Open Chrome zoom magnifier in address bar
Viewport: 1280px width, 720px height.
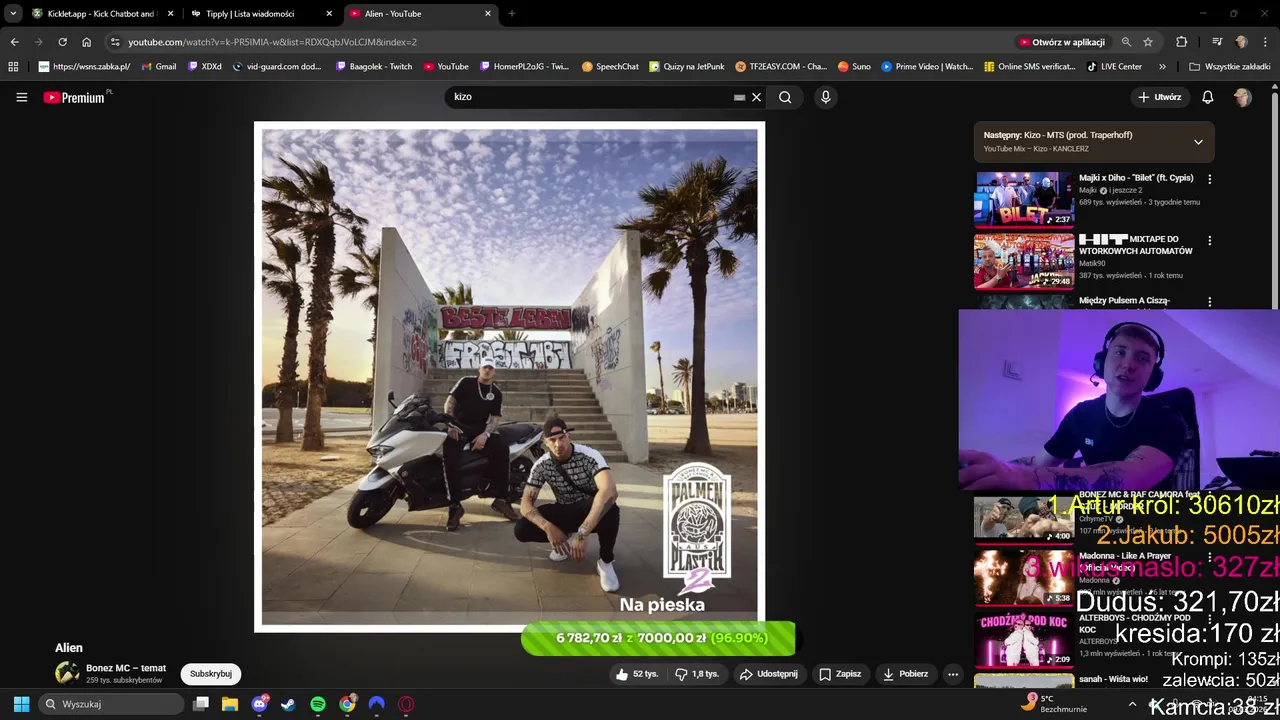(x=1126, y=42)
